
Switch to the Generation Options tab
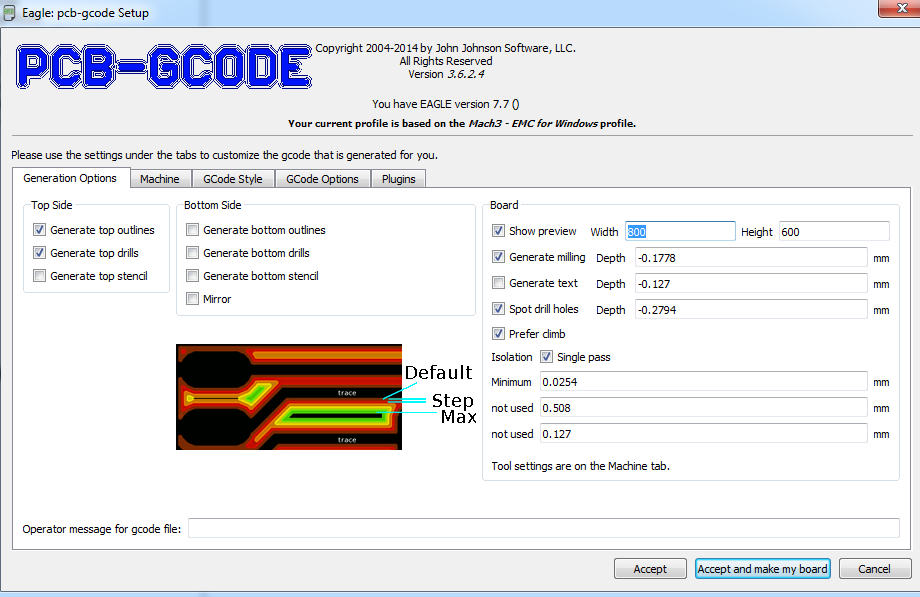point(70,178)
